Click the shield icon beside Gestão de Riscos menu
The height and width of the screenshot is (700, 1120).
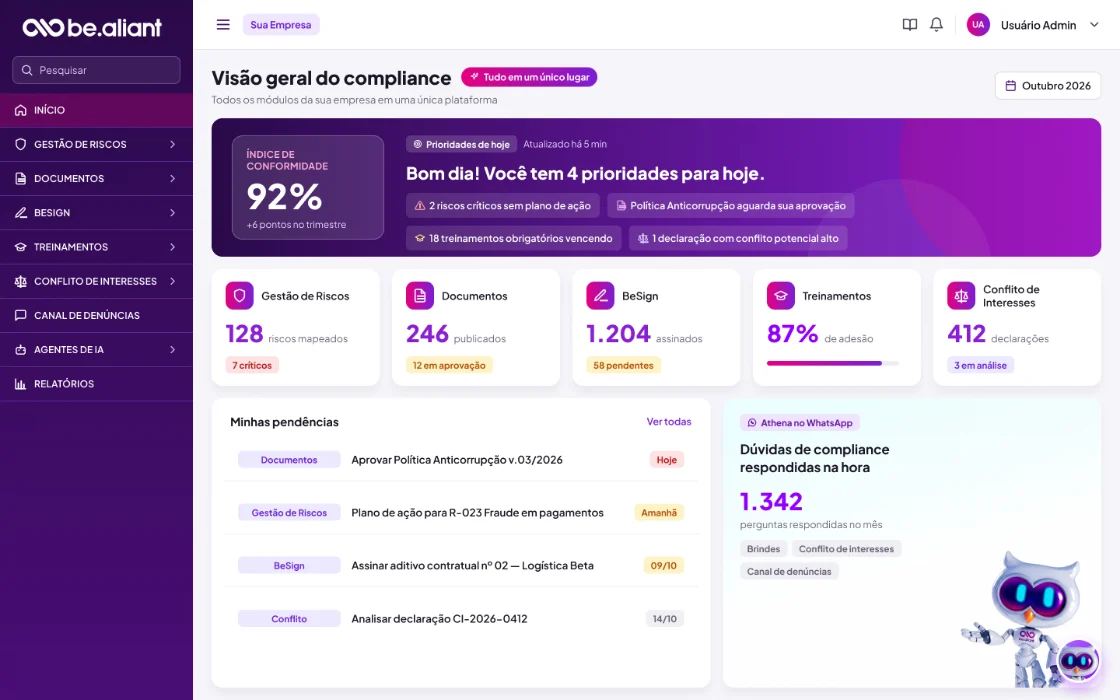(x=21, y=144)
